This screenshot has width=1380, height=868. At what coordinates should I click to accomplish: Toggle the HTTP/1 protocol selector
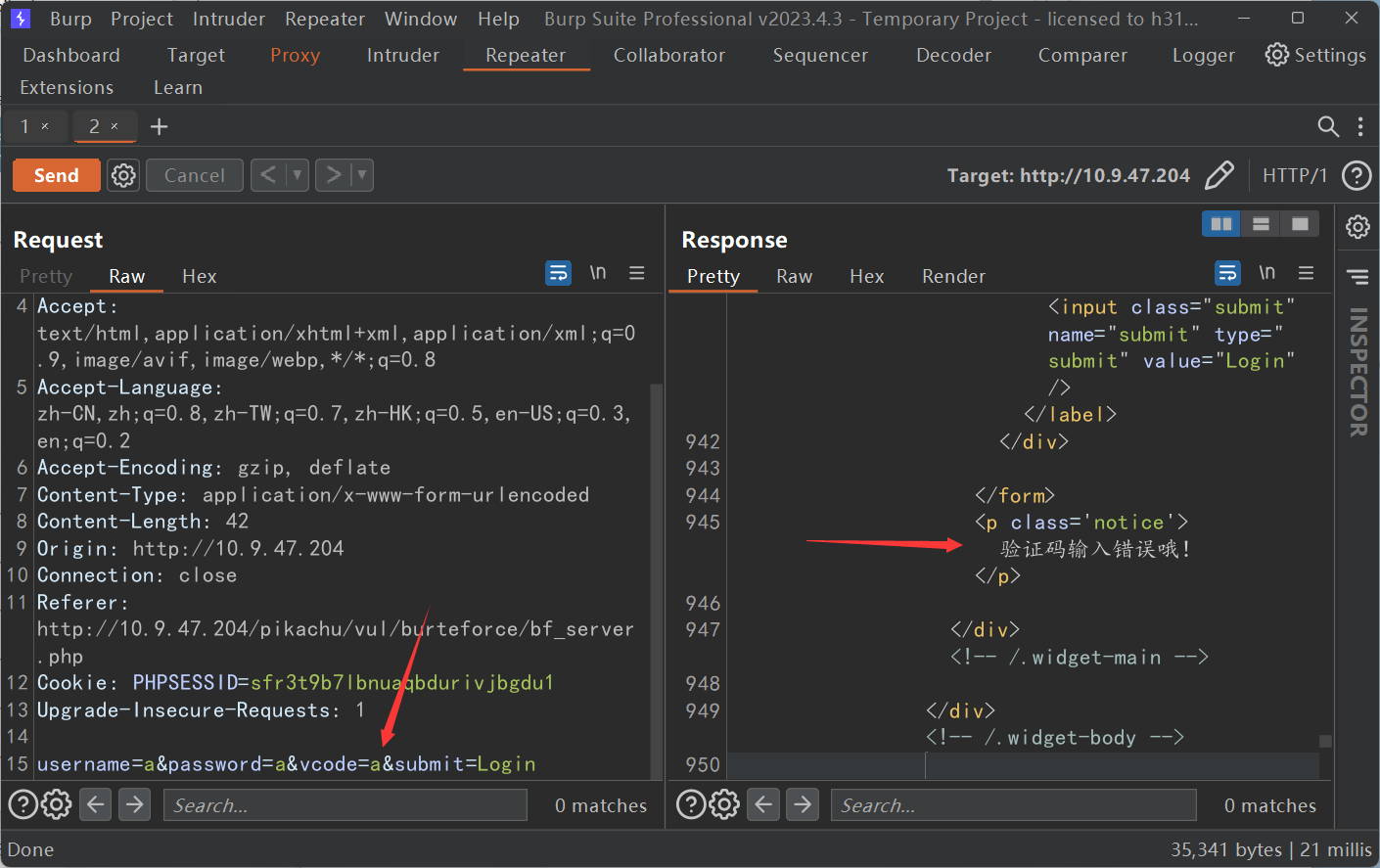coord(1295,175)
